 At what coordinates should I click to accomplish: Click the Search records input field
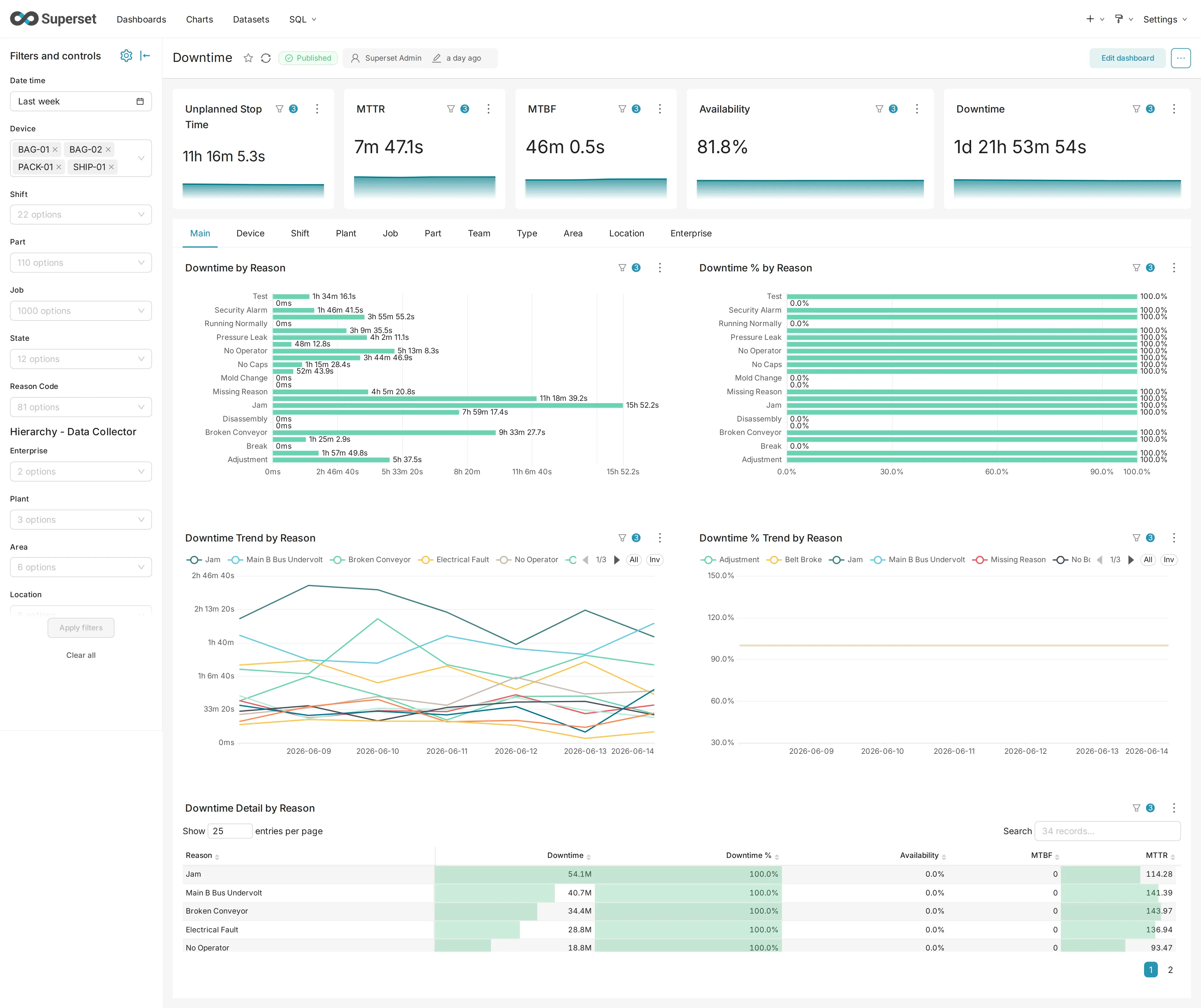pos(1107,831)
